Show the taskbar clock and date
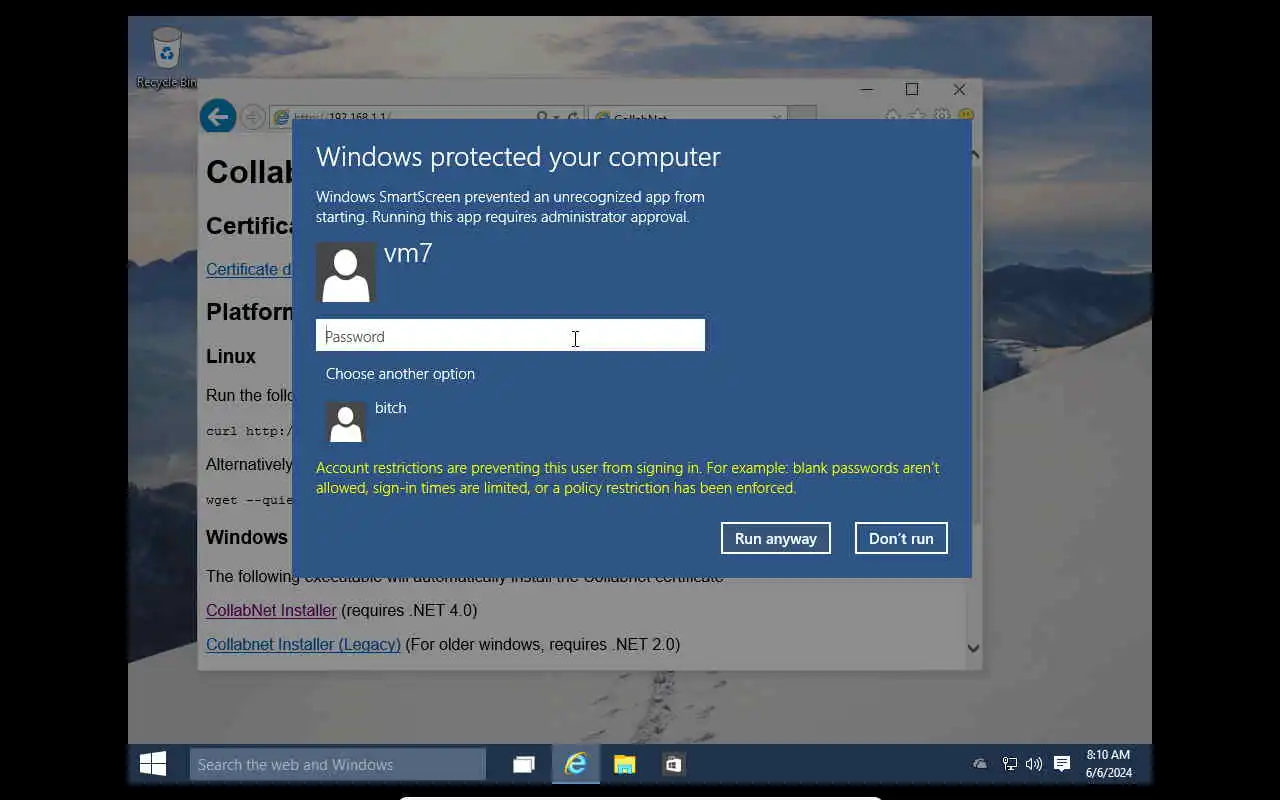The height and width of the screenshot is (800, 1280). tap(1108, 764)
